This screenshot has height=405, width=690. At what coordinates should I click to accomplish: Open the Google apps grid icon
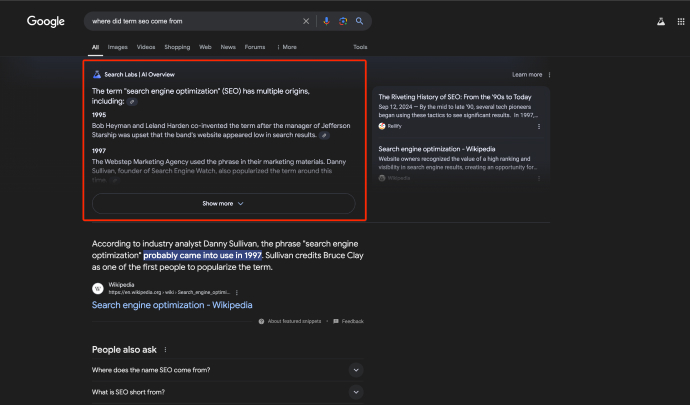tap(681, 21)
